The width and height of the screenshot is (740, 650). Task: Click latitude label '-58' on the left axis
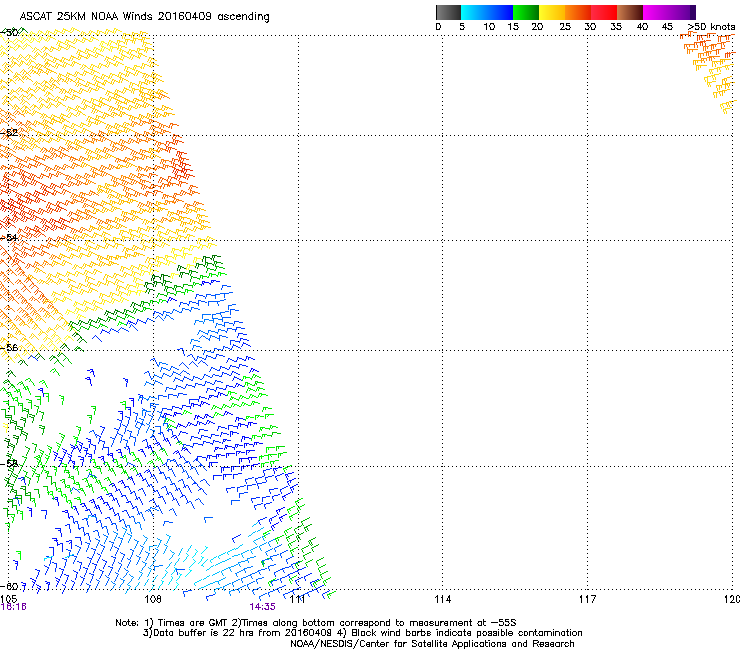coord(9,463)
